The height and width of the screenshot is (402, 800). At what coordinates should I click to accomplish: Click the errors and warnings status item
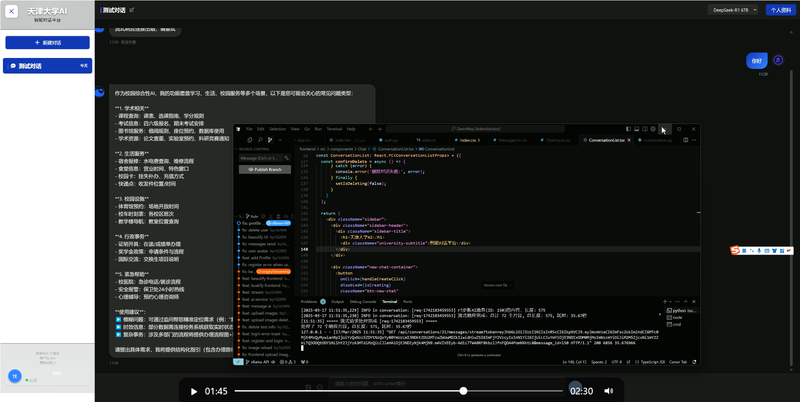click(x=288, y=362)
